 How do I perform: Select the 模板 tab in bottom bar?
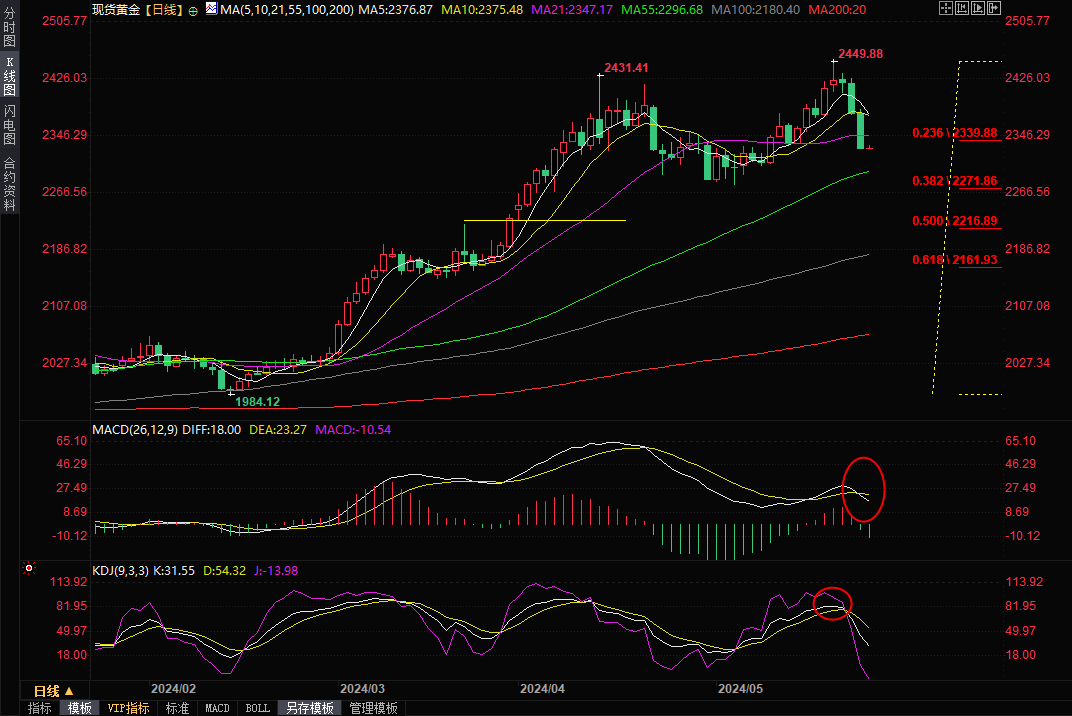click(79, 708)
